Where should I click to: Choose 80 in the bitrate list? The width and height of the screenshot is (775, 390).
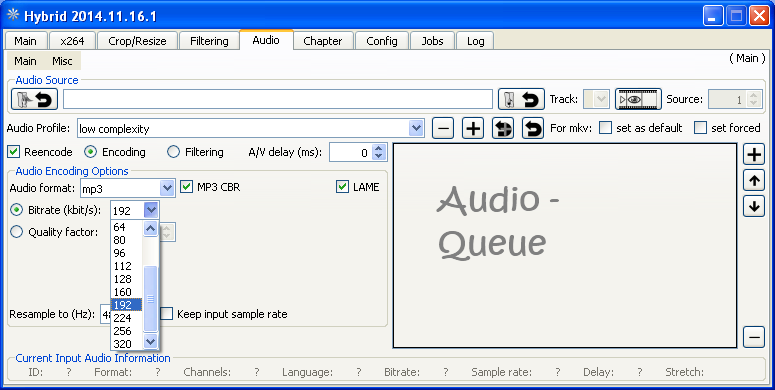[x=127, y=240]
